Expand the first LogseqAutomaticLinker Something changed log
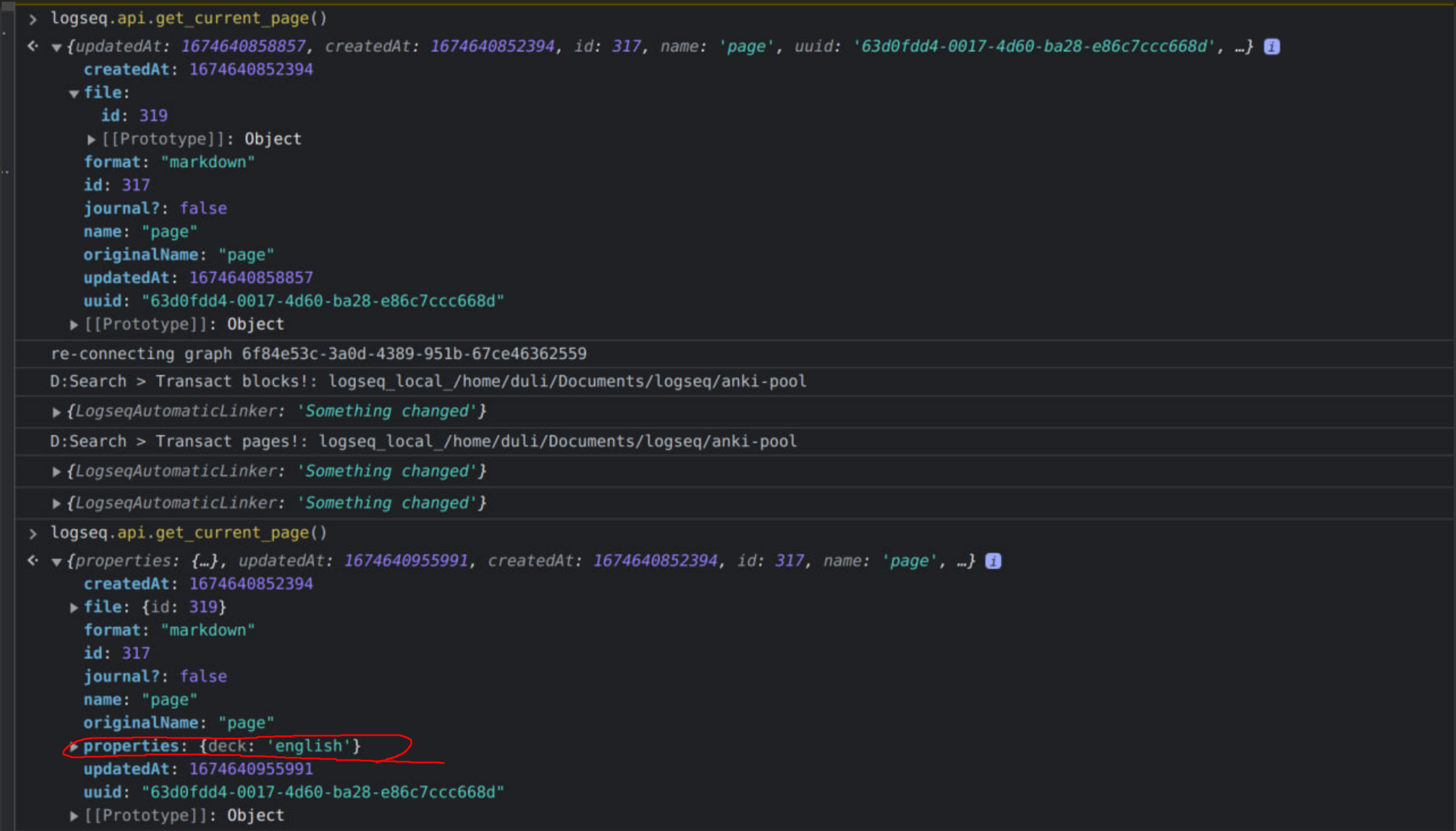This screenshot has width=1456, height=831. tap(56, 412)
